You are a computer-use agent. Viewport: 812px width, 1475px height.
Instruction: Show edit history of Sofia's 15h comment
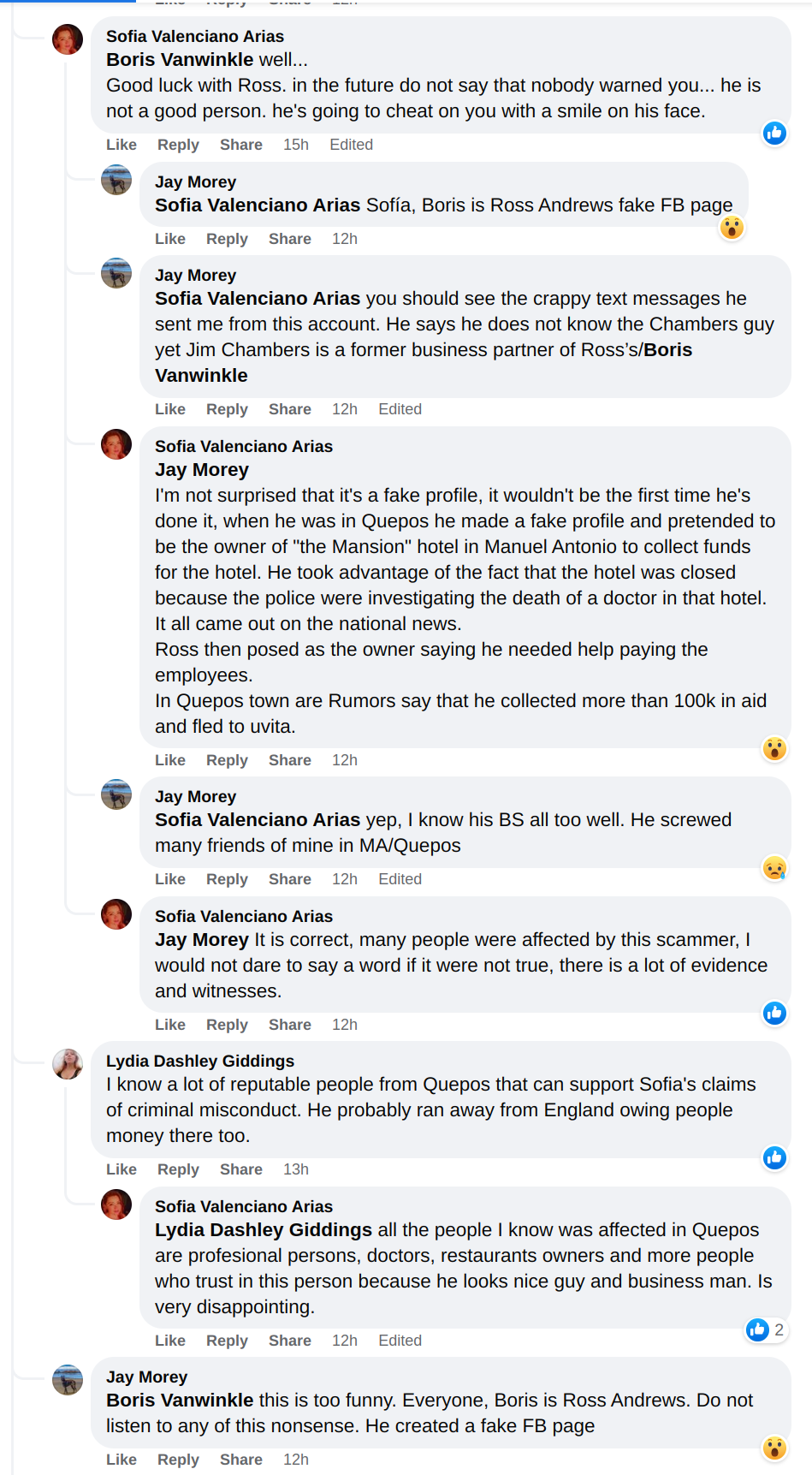pyautogui.click(x=351, y=145)
